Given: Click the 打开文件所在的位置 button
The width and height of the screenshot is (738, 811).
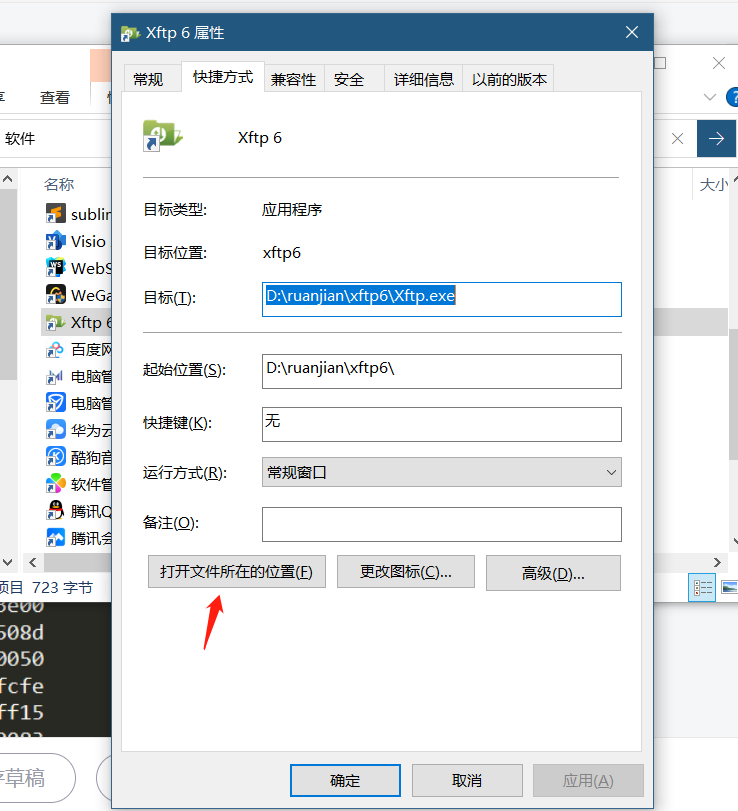Looking at the screenshot, I should coord(237,572).
